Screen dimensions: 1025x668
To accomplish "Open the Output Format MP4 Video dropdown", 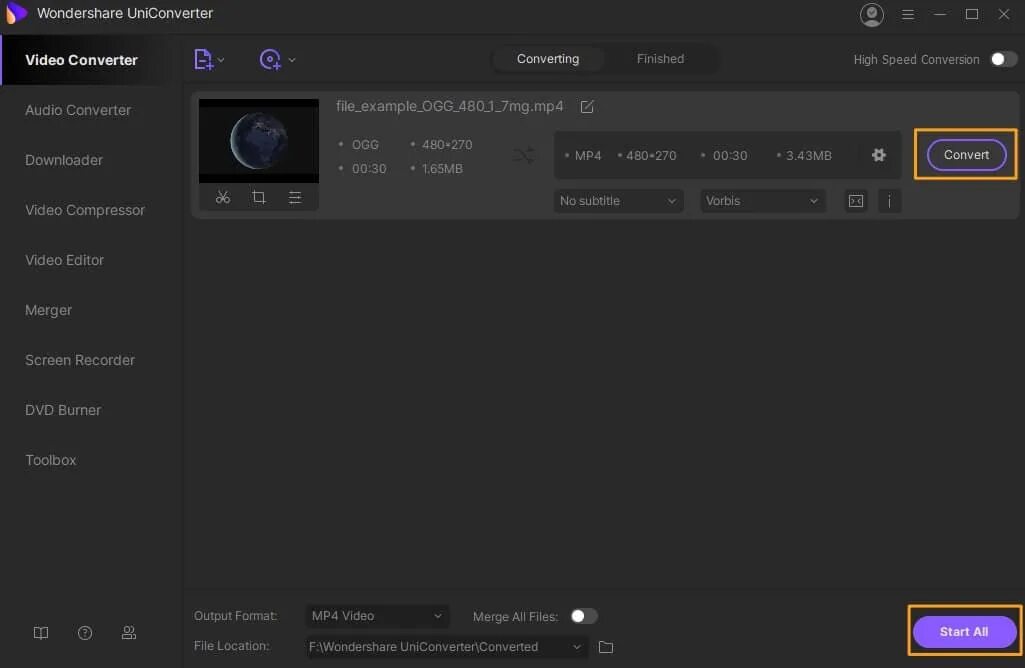I will click(377, 616).
